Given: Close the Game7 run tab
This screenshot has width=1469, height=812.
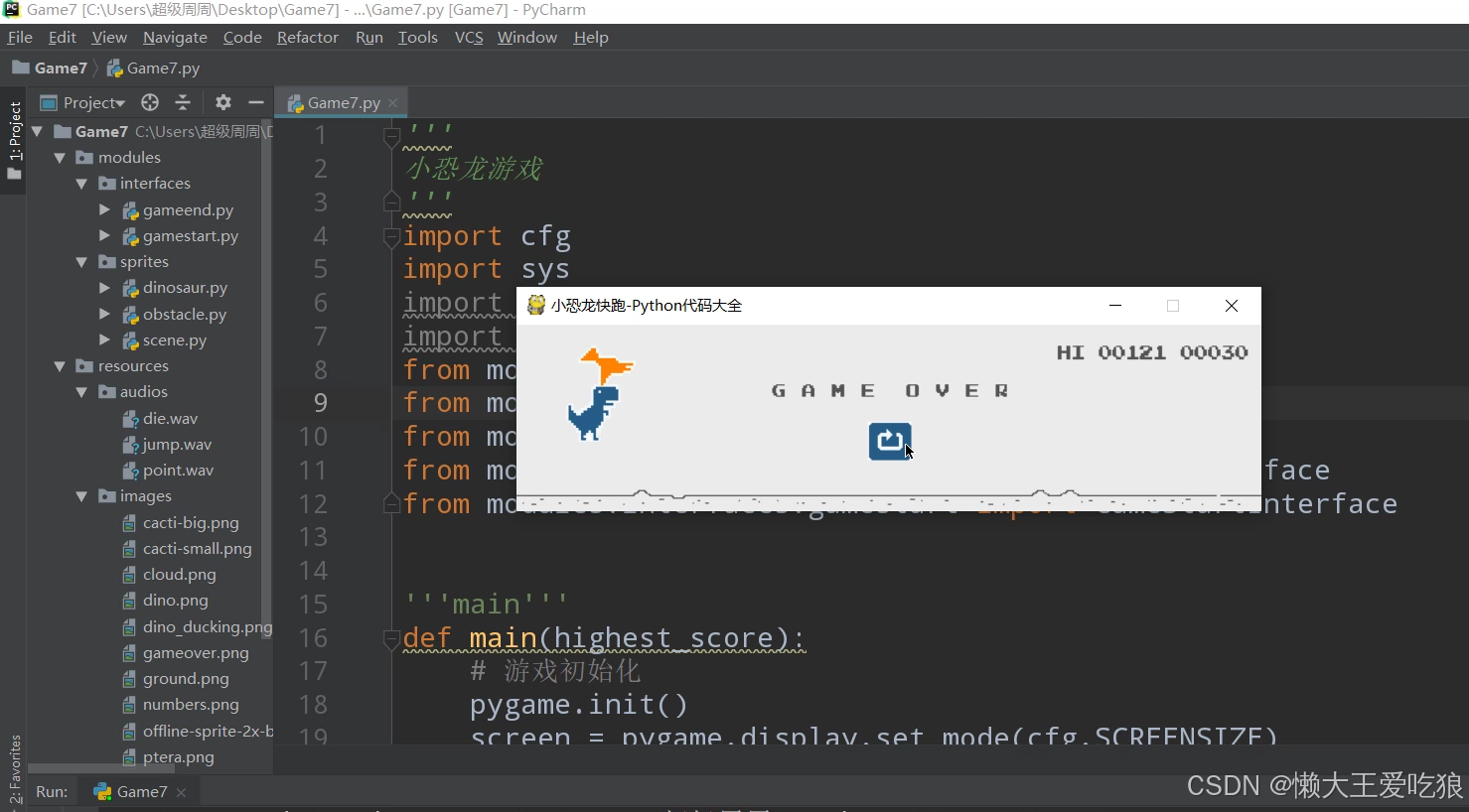Looking at the screenshot, I should point(181,792).
